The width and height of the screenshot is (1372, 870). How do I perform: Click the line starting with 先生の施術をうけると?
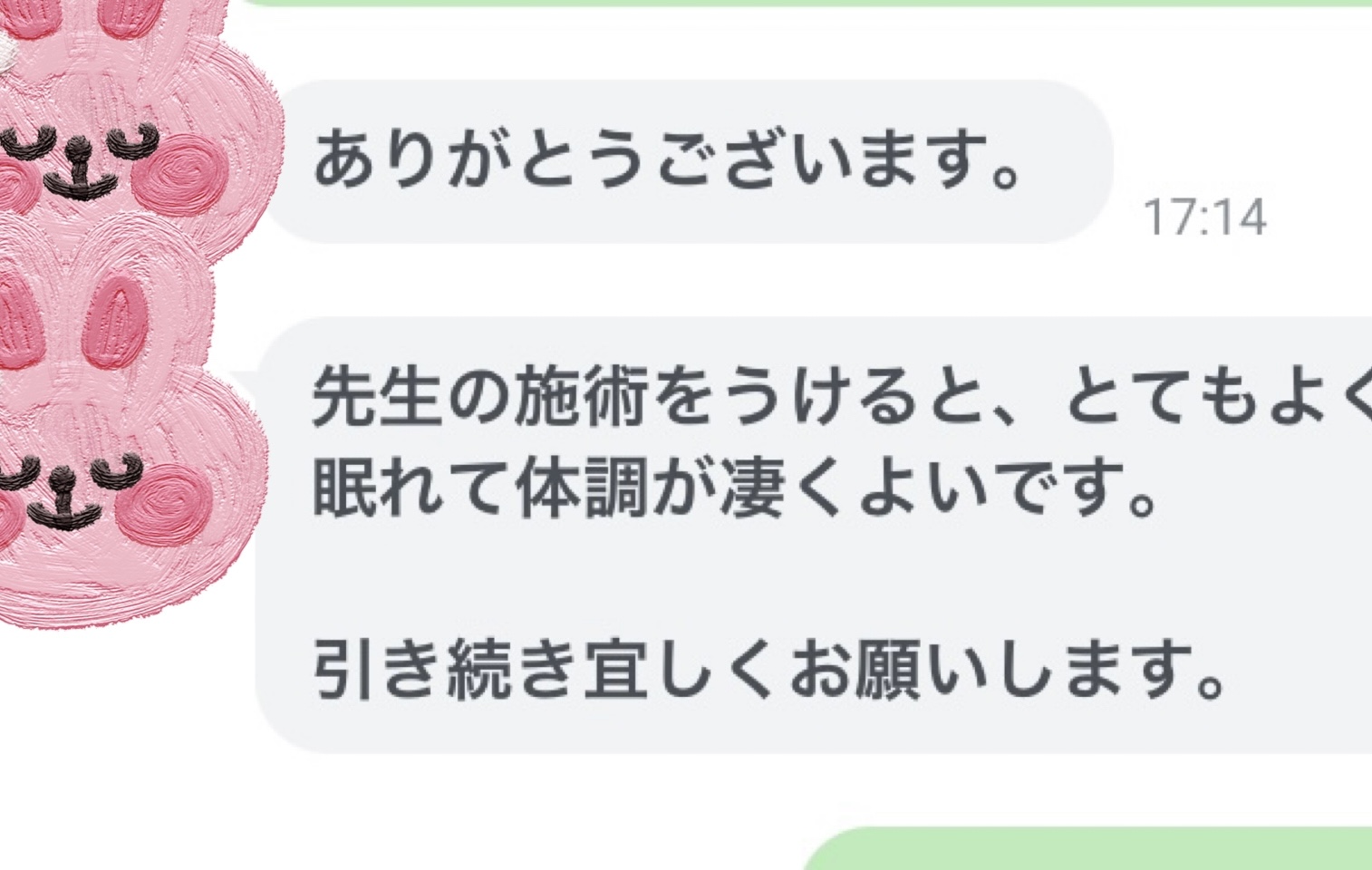[x=842, y=398]
